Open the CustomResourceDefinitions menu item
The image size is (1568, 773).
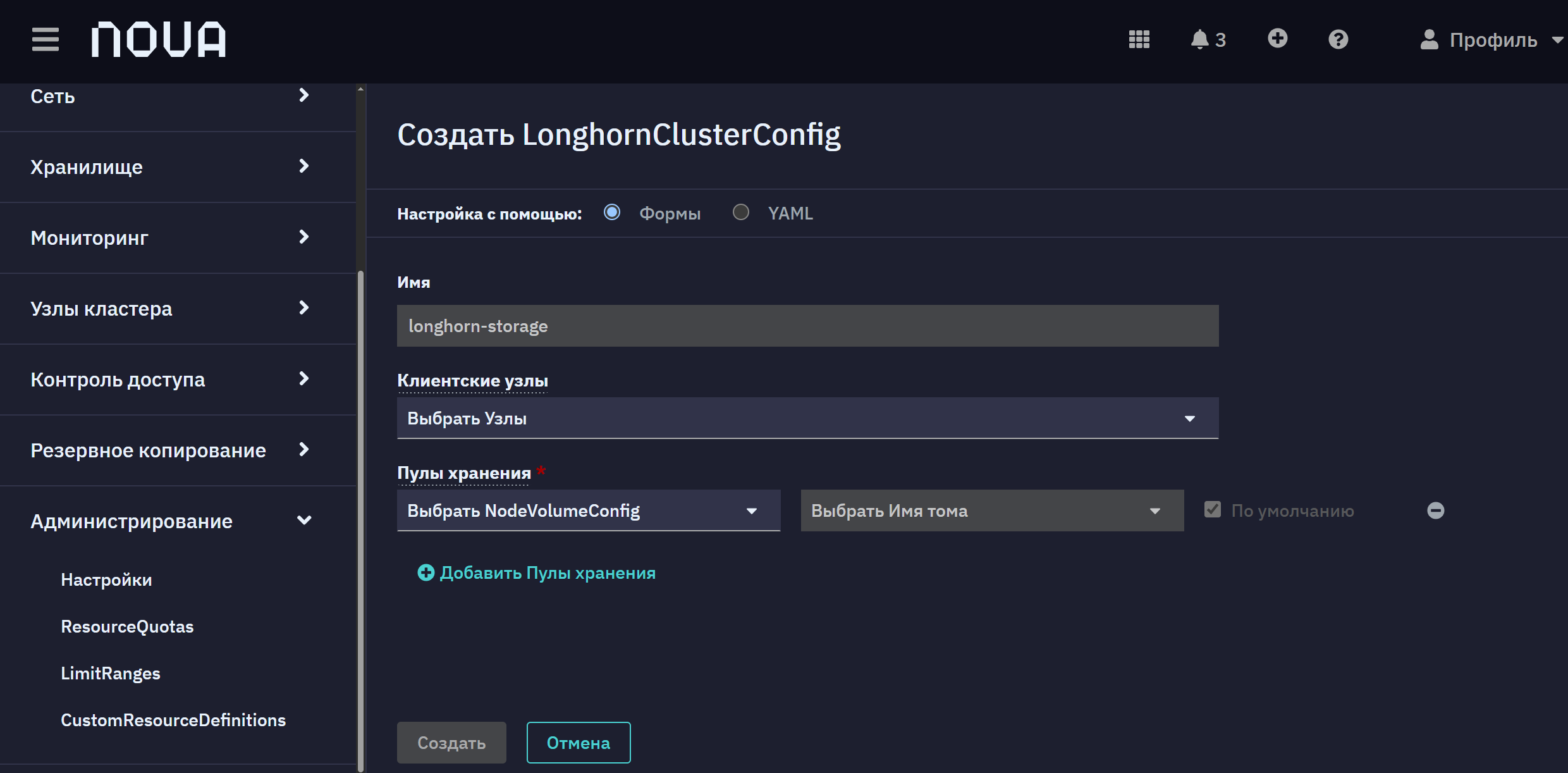pos(173,720)
